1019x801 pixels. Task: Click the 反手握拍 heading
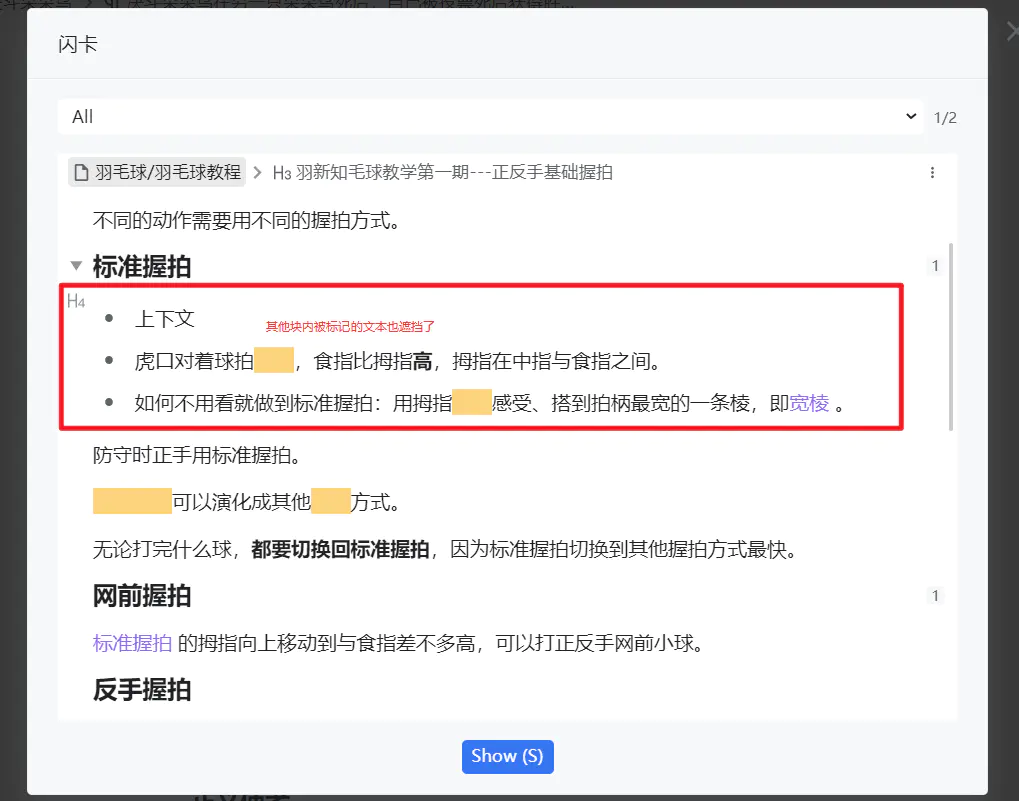[x=142, y=690]
